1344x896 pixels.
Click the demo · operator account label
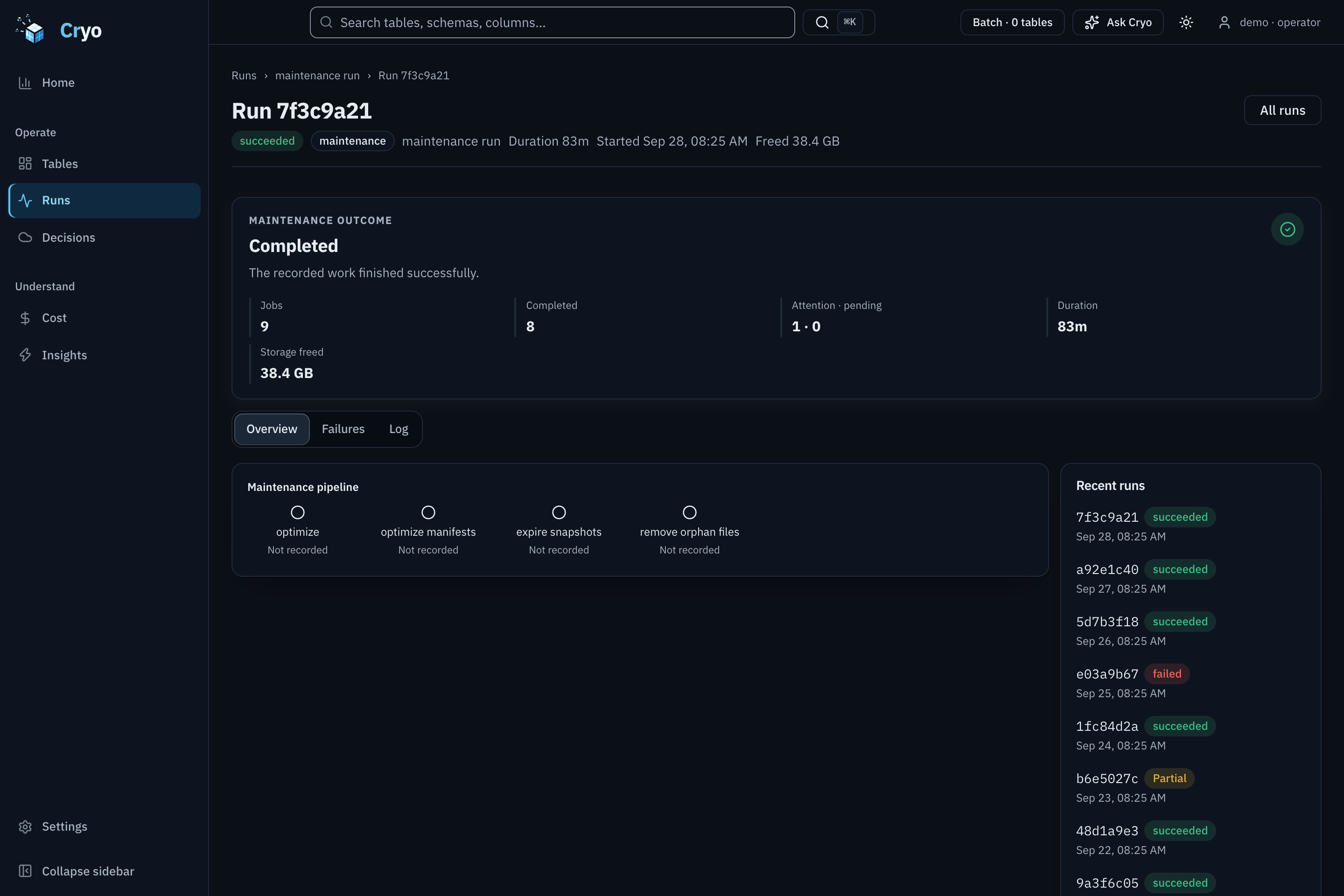tap(1280, 22)
